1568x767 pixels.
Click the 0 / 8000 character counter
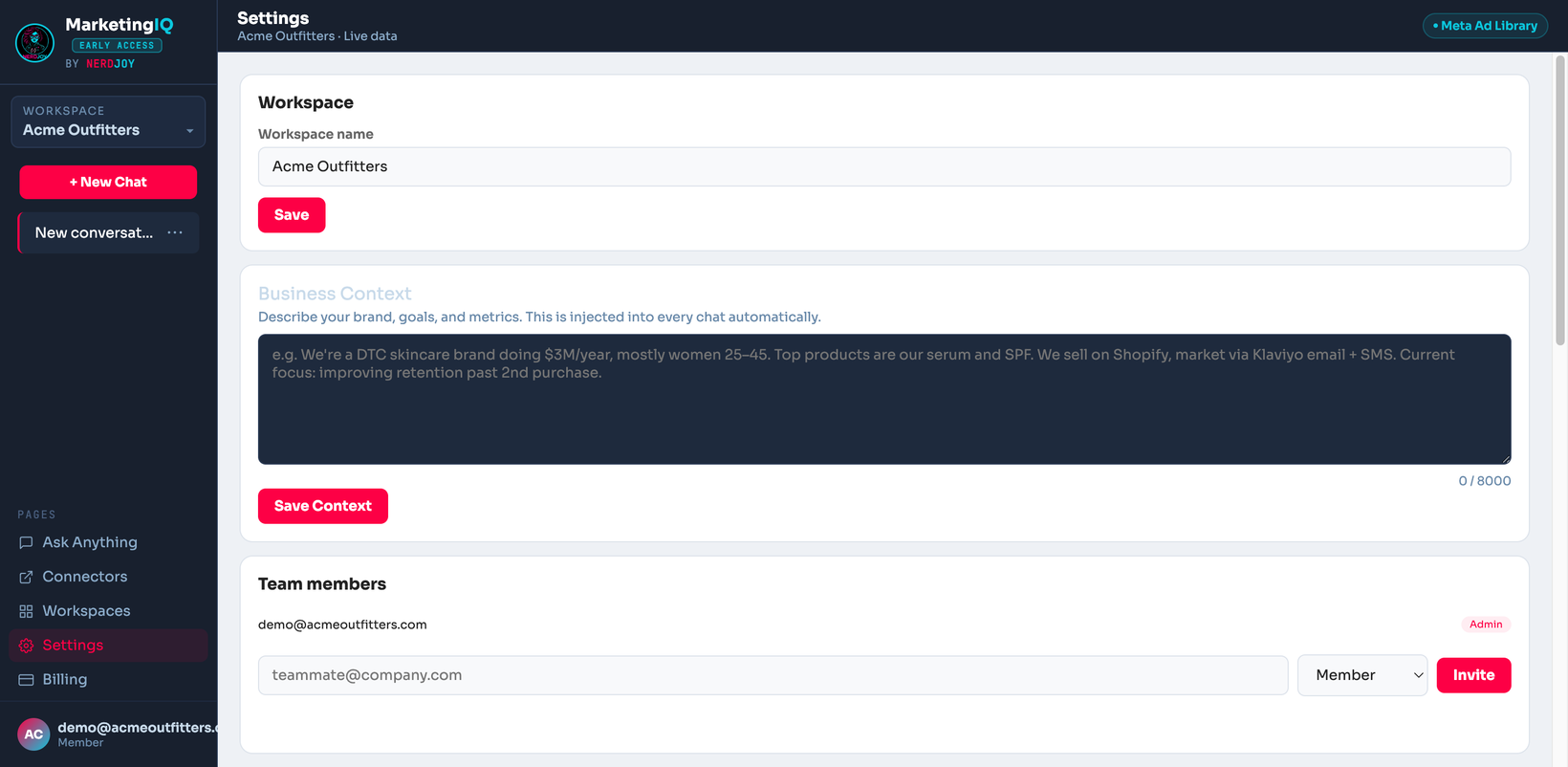click(1484, 481)
